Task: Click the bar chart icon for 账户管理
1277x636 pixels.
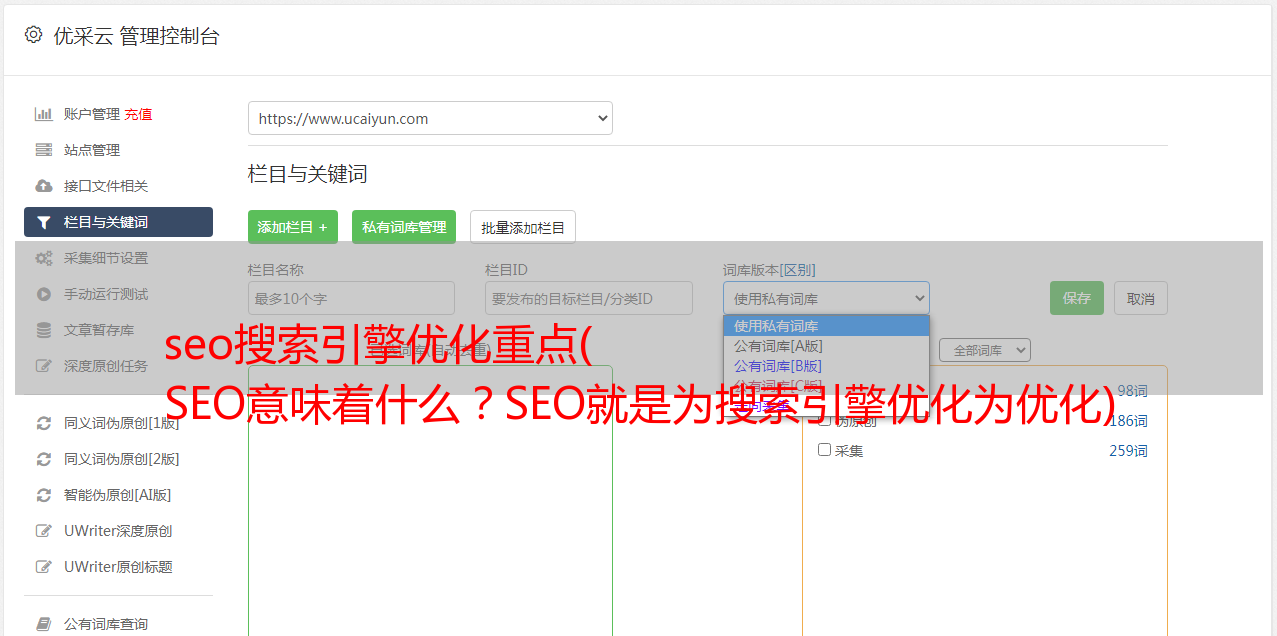Action: [x=43, y=114]
